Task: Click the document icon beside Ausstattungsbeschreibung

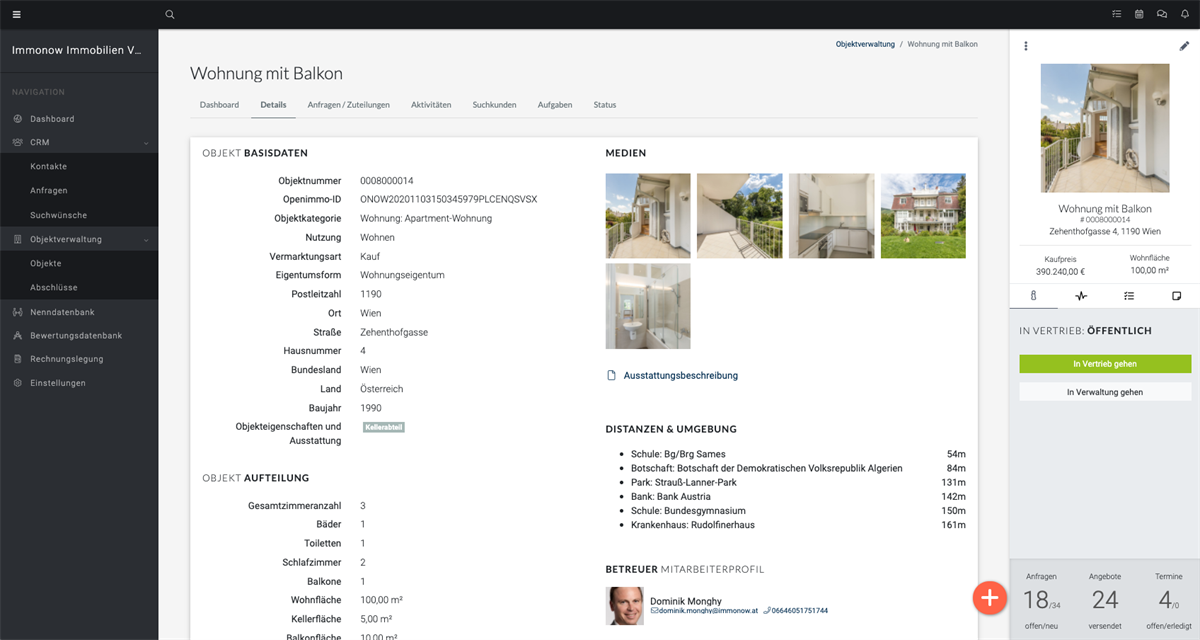Action: (612, 376)
